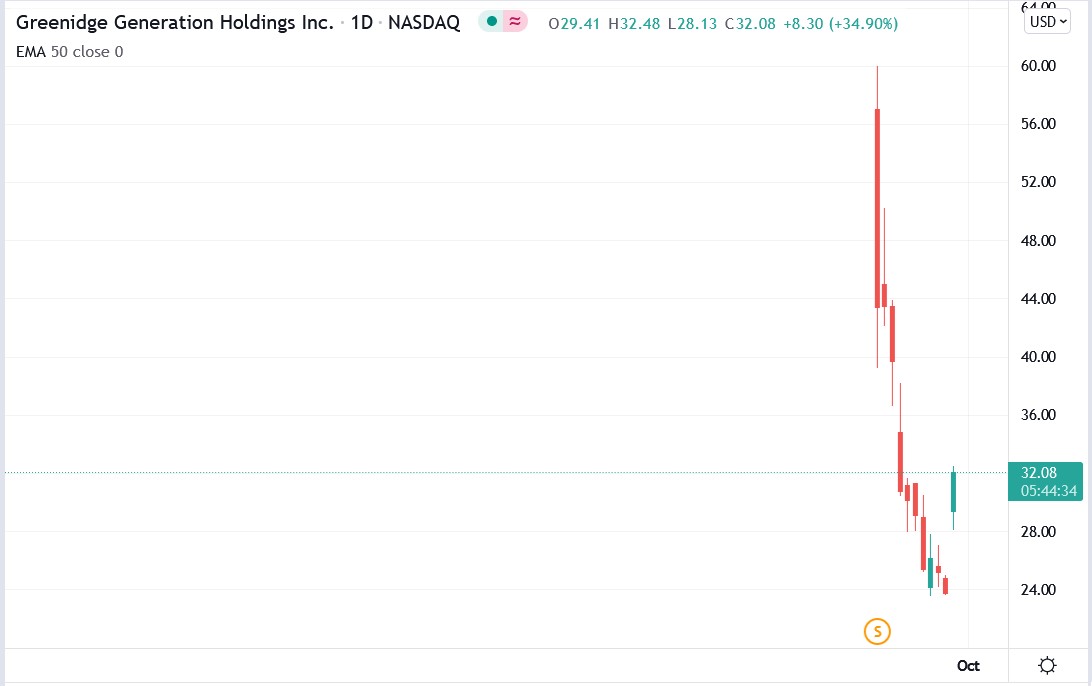Click the green market status dot icon
This screenshot has height=686, width=1092.
click(492, 22)
